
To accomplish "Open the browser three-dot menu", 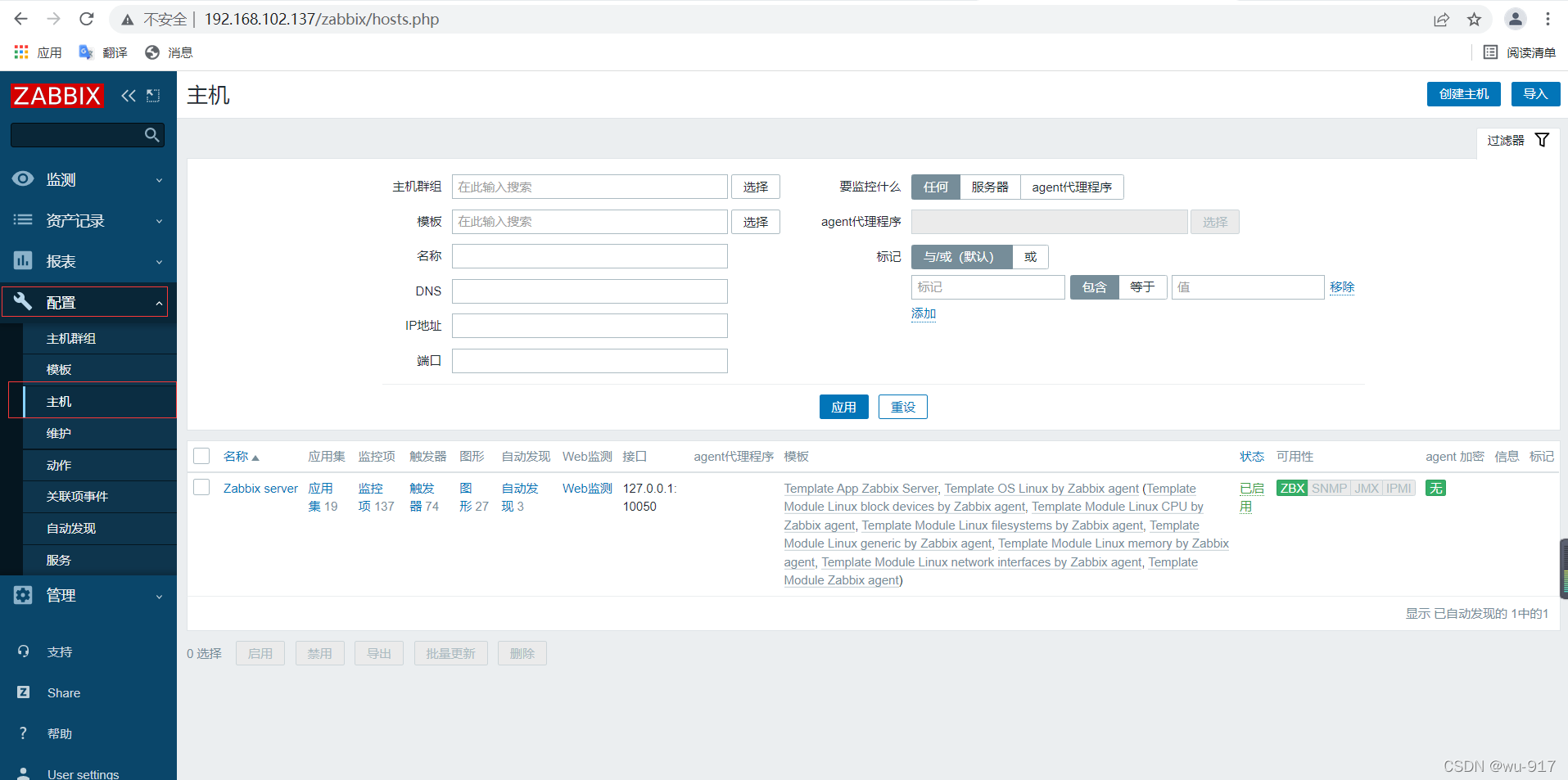I will tap(1548, 19).
